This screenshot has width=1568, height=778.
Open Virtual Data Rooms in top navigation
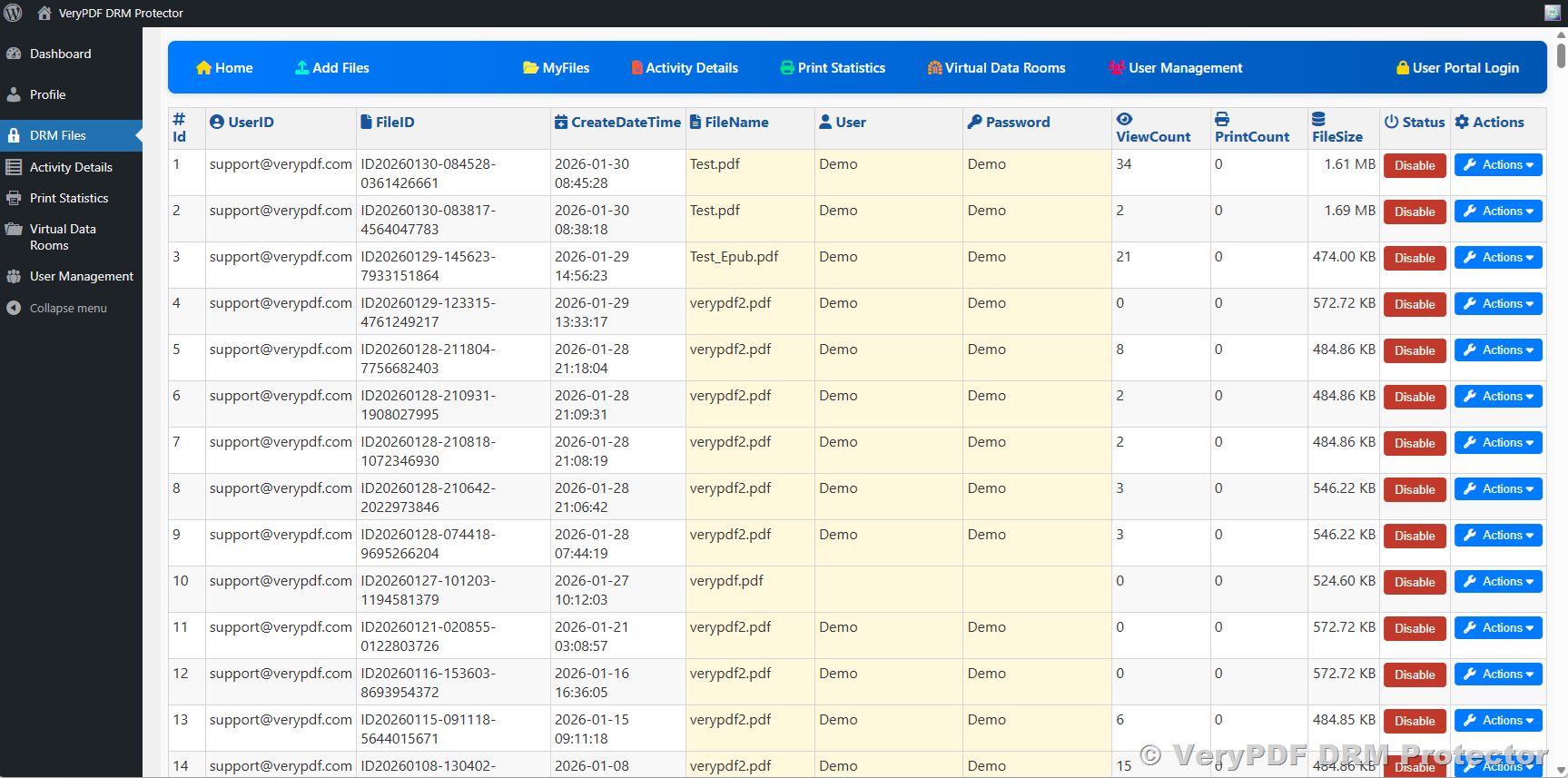996,68
